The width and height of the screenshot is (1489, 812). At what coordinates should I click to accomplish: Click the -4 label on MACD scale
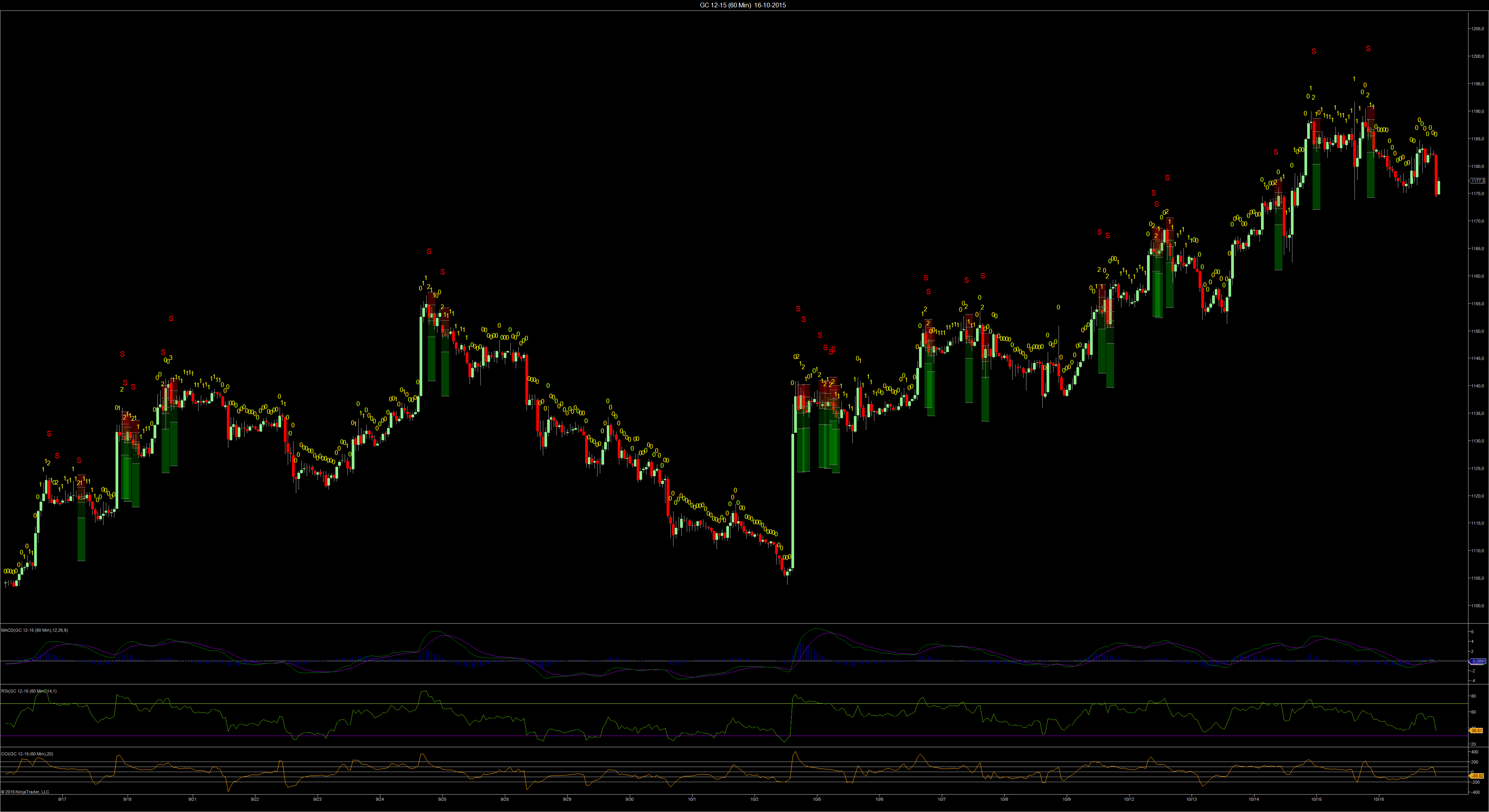(x=1473, y=681)
